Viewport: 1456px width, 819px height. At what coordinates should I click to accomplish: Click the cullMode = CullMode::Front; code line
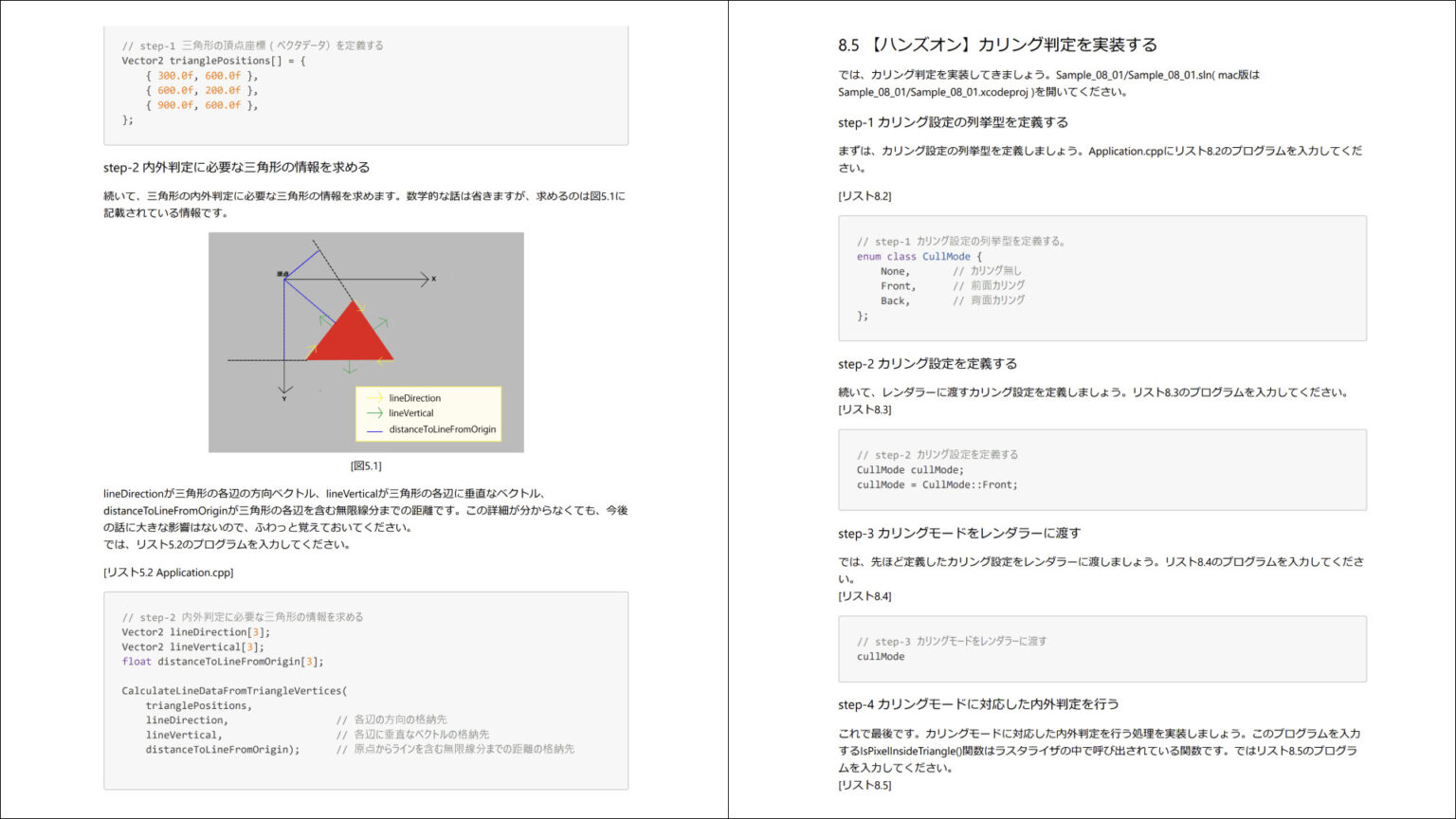coord(937,484)
